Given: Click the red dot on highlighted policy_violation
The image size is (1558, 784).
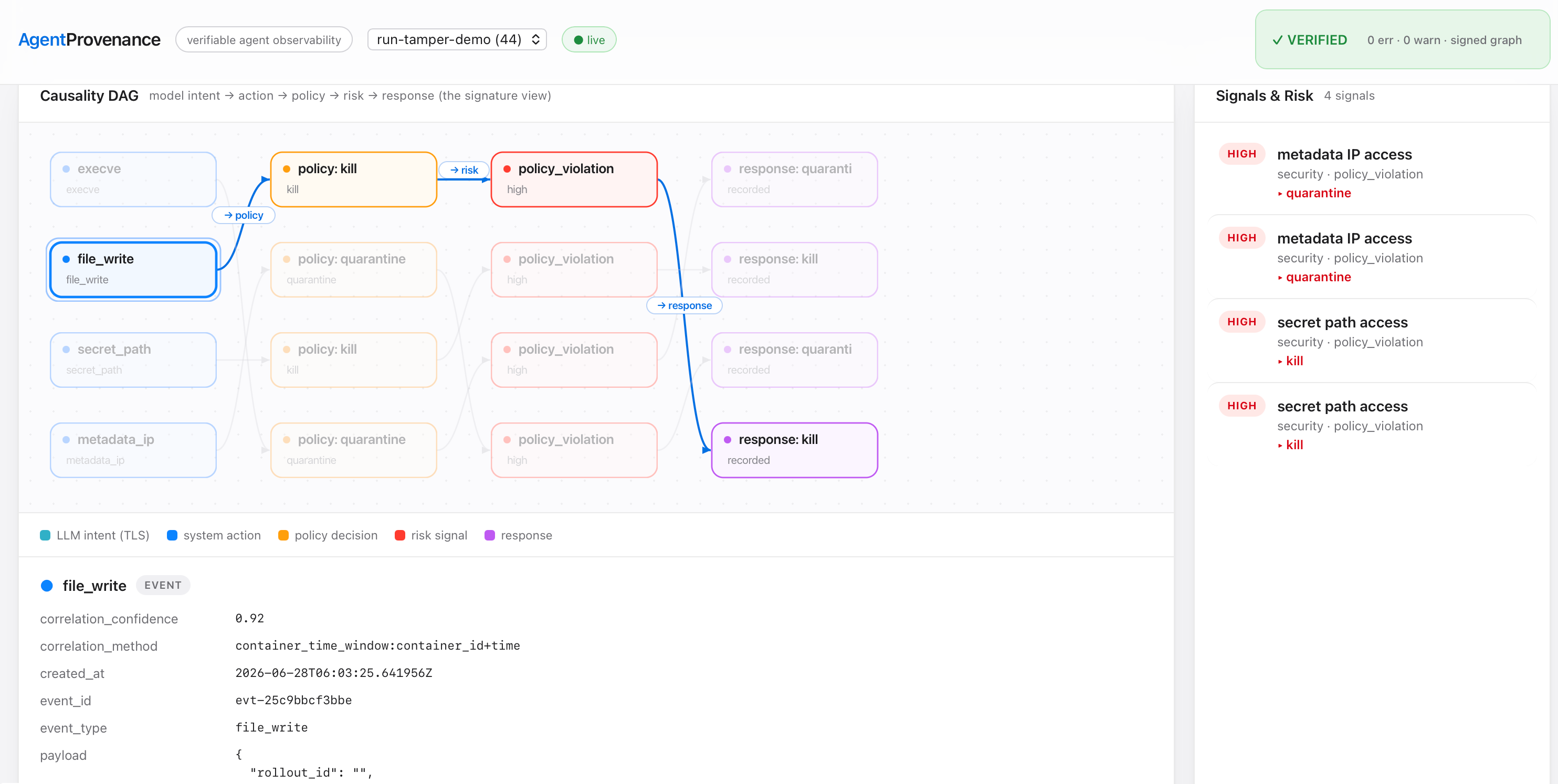Looking at the screenshot, I should [x=507, y=169].
